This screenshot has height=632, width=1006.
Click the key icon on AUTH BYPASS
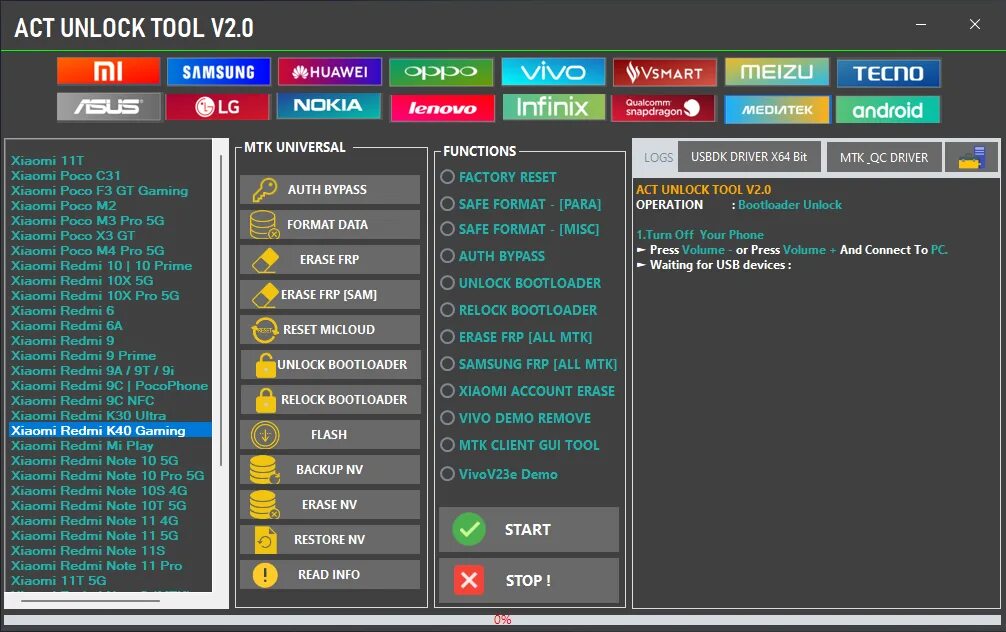264,190
